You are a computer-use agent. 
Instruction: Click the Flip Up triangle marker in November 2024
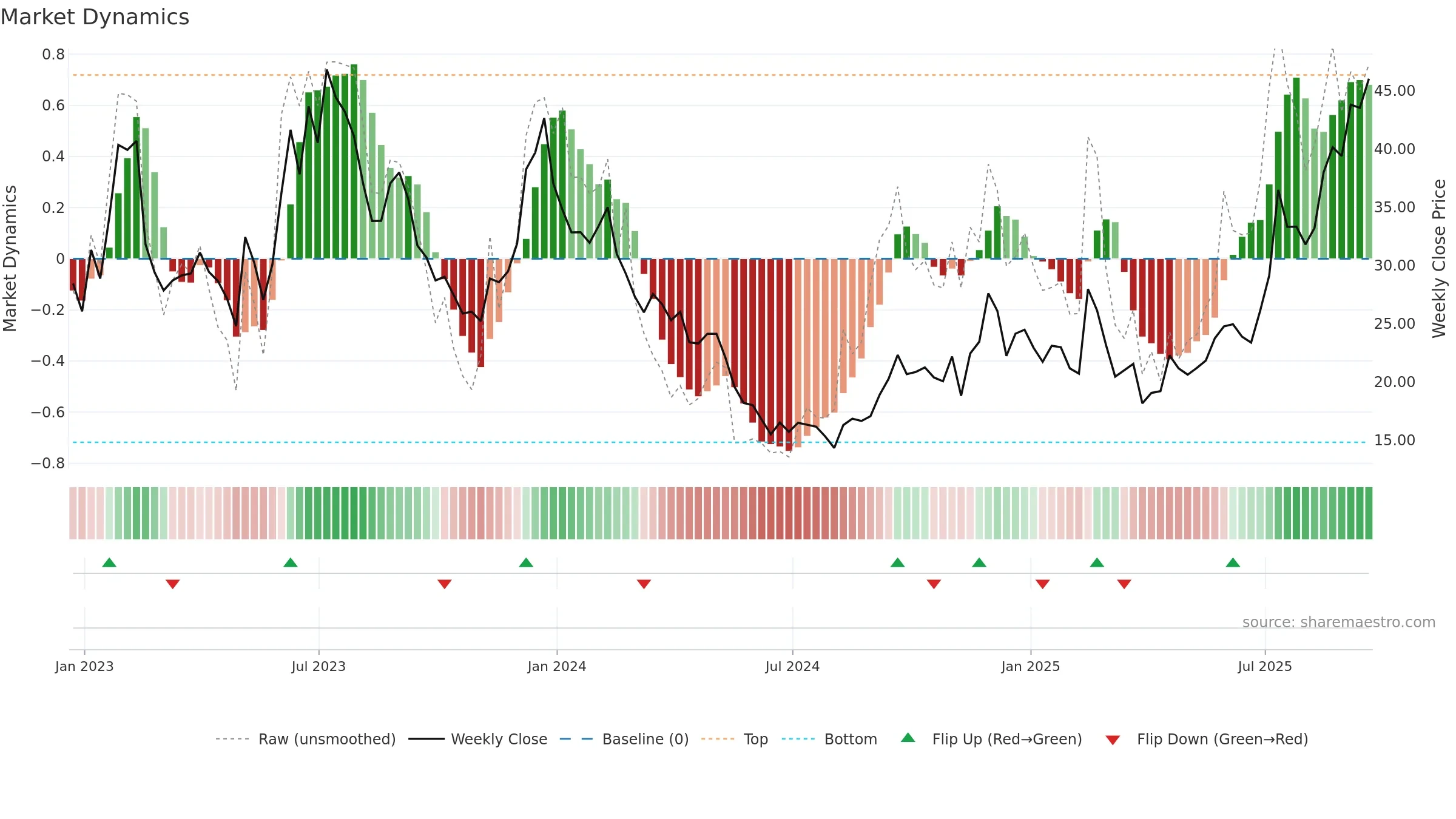tap(979, 562)
